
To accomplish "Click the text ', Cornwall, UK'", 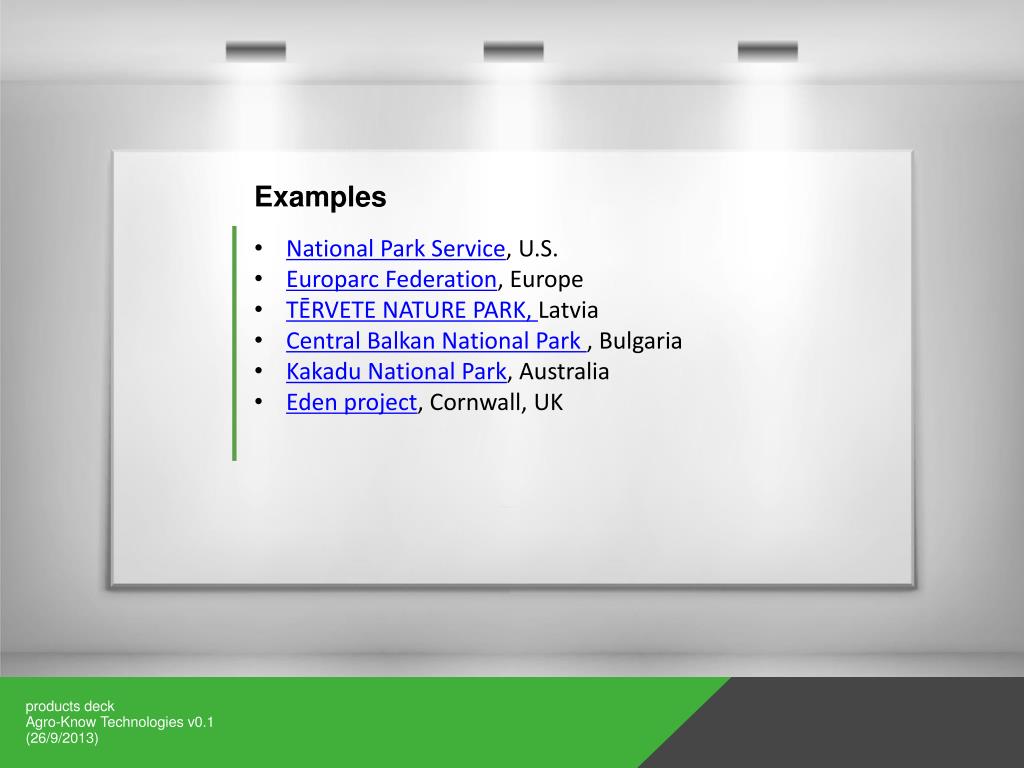I will [x=490, y=402].
